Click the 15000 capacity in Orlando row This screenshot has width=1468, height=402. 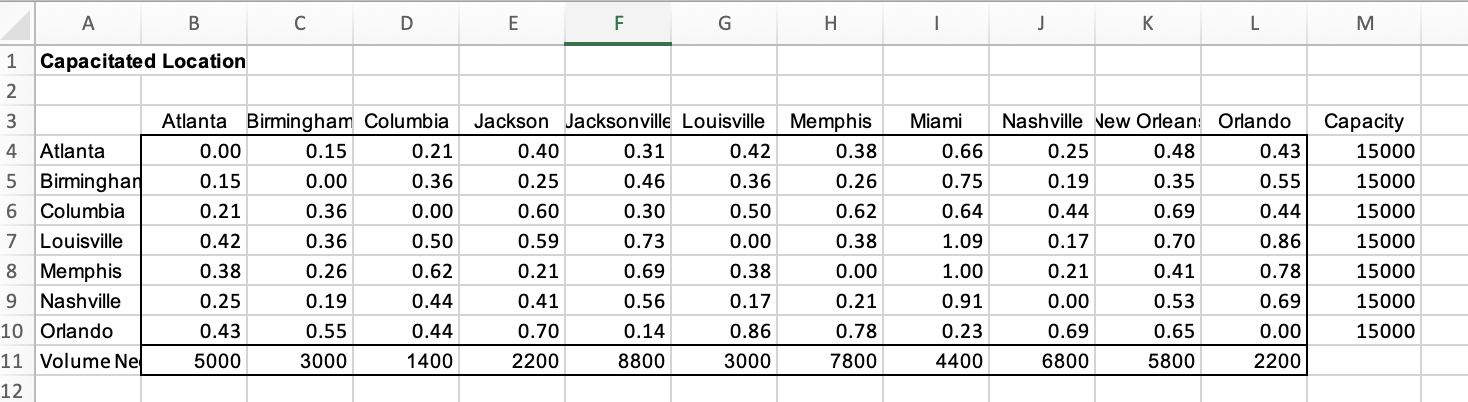[1363, 332]
